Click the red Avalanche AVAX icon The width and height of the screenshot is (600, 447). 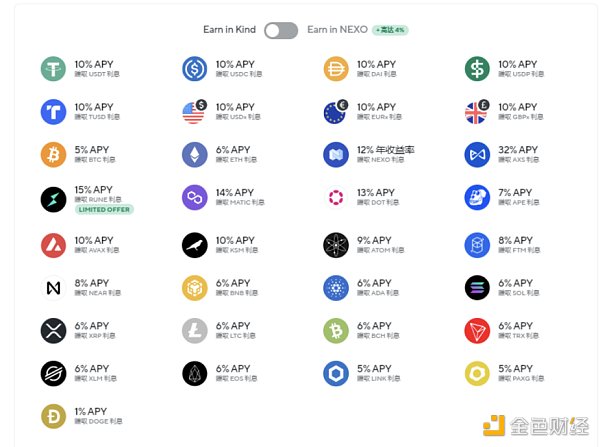53,245
